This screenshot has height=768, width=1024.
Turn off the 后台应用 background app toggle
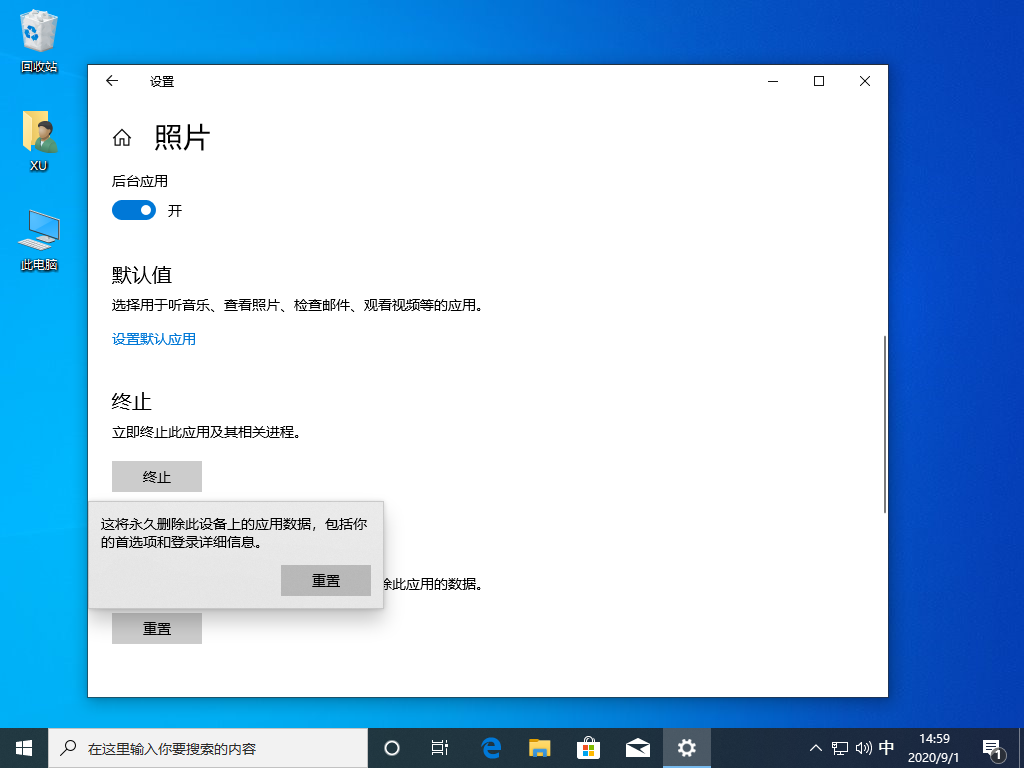(134, 210)
